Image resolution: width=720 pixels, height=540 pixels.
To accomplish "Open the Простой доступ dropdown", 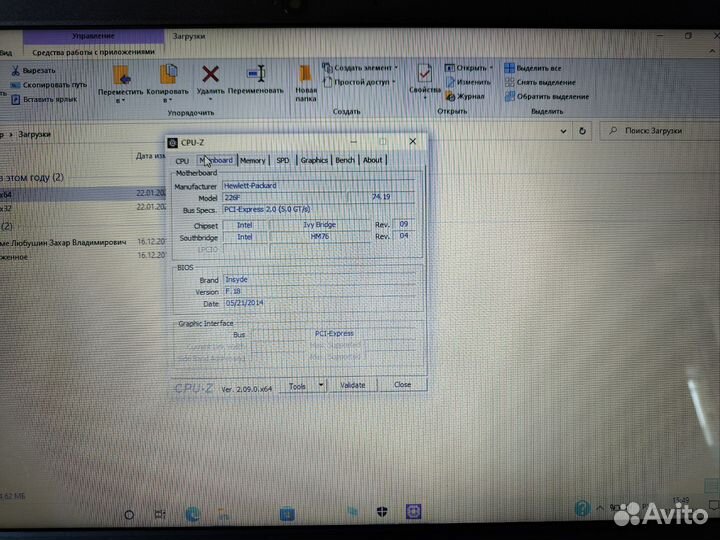I will point(360,82).
